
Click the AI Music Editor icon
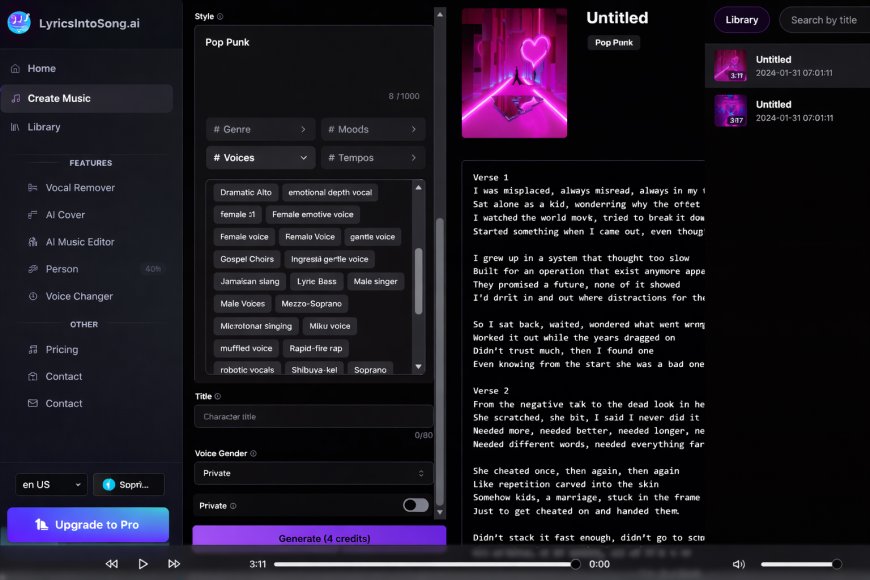[x=33, y=242]
